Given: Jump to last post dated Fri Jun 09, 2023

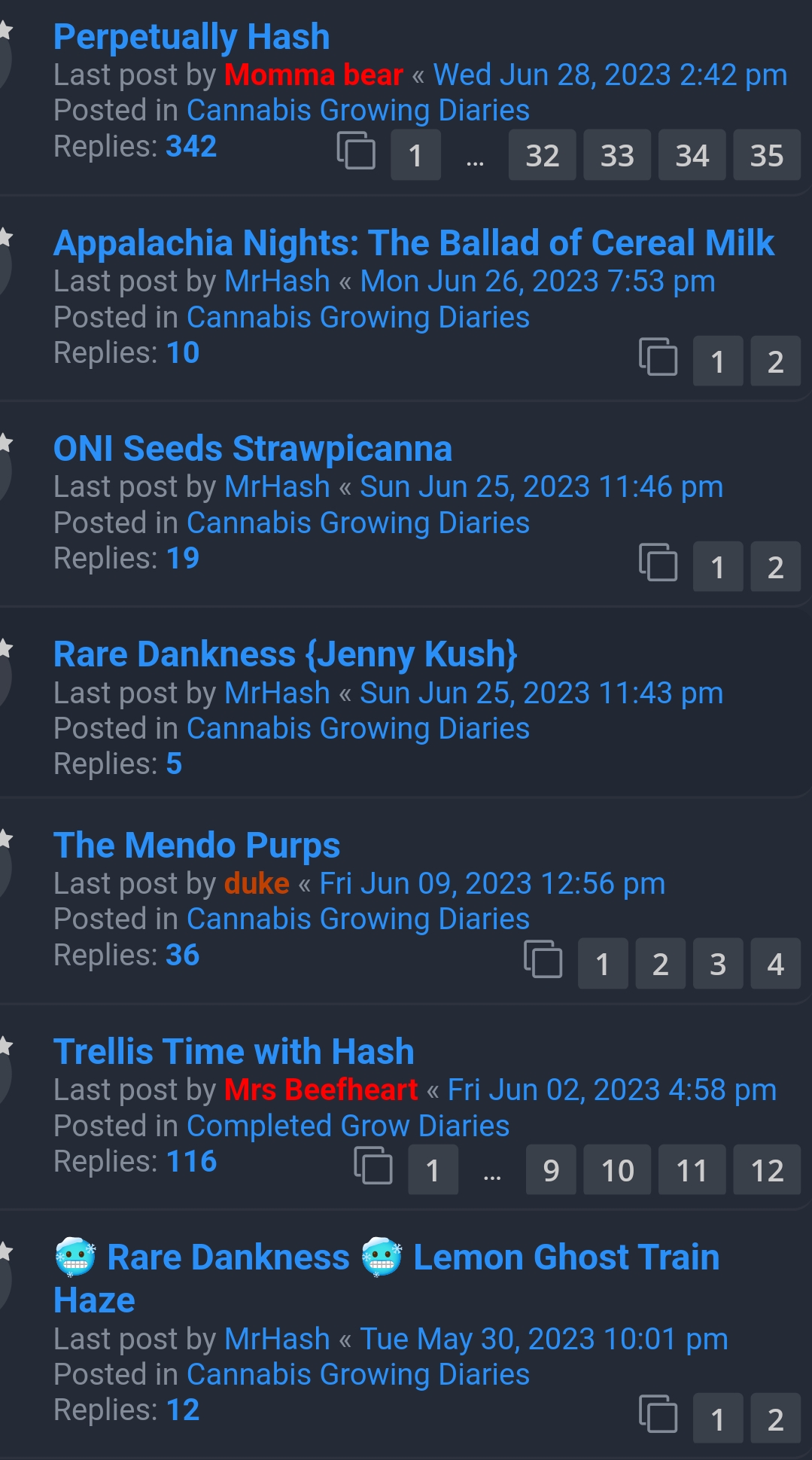Looking at the screenshot, I should click(x=492, y=883).
